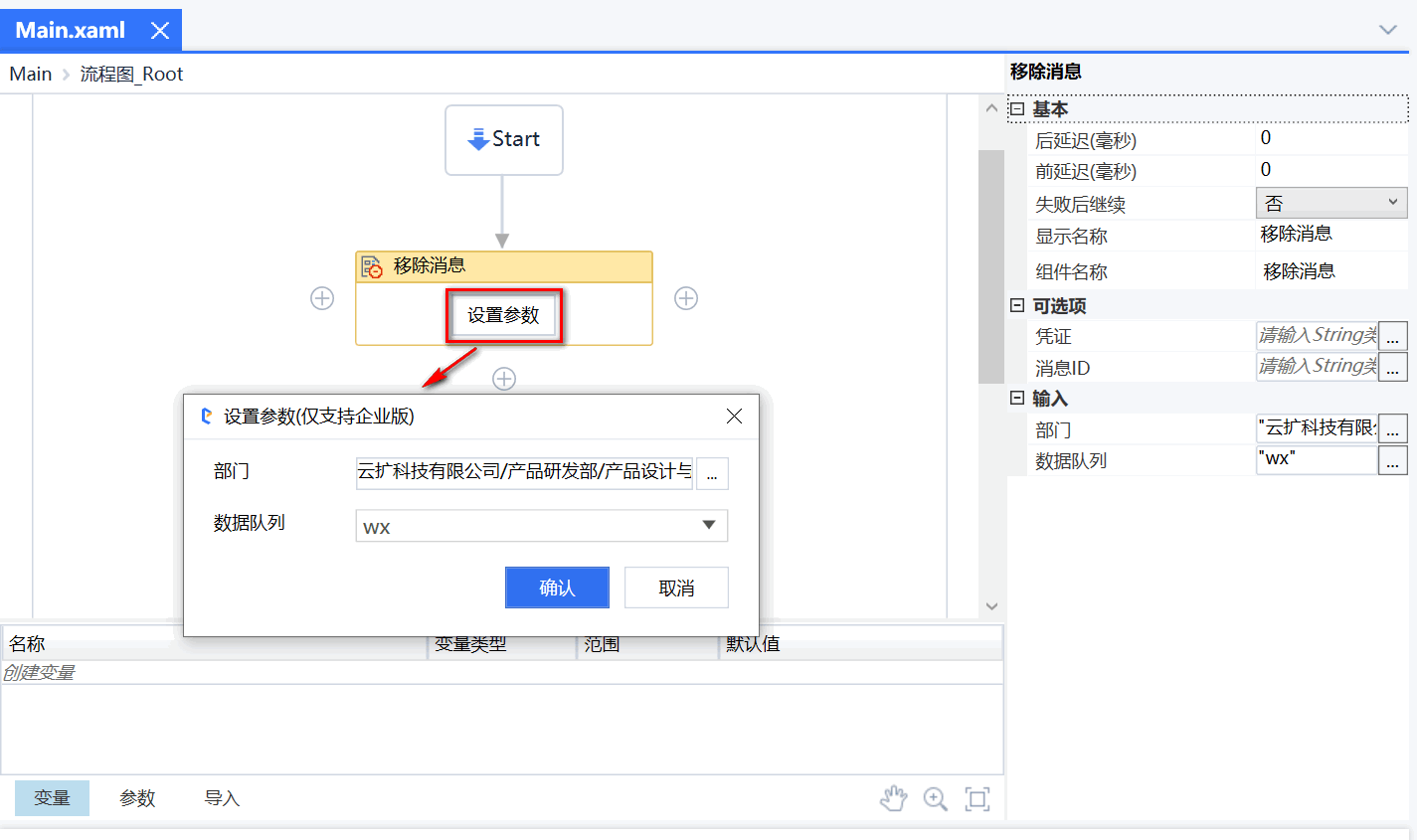Image resolution: width=1417 pixels, height=840 pixels.
Task: Open the 失败后继续 dropdown
Action: pyautogui.click(x=1331, y=203)
